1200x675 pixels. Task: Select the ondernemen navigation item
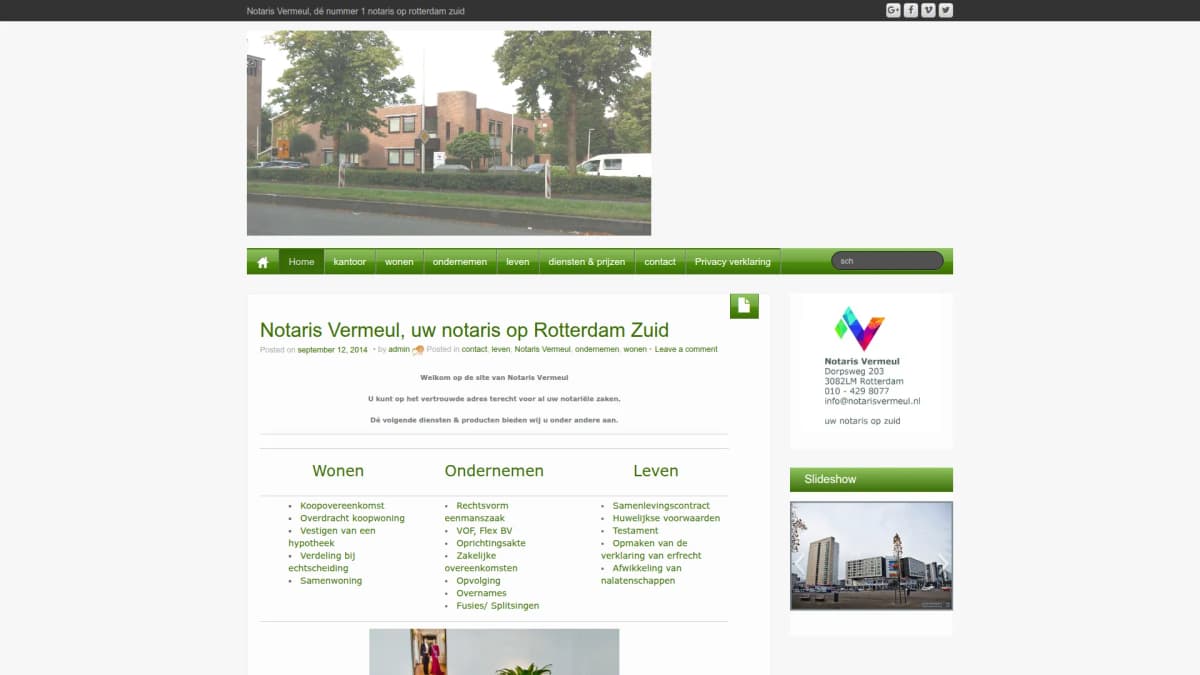coord(460,261)
